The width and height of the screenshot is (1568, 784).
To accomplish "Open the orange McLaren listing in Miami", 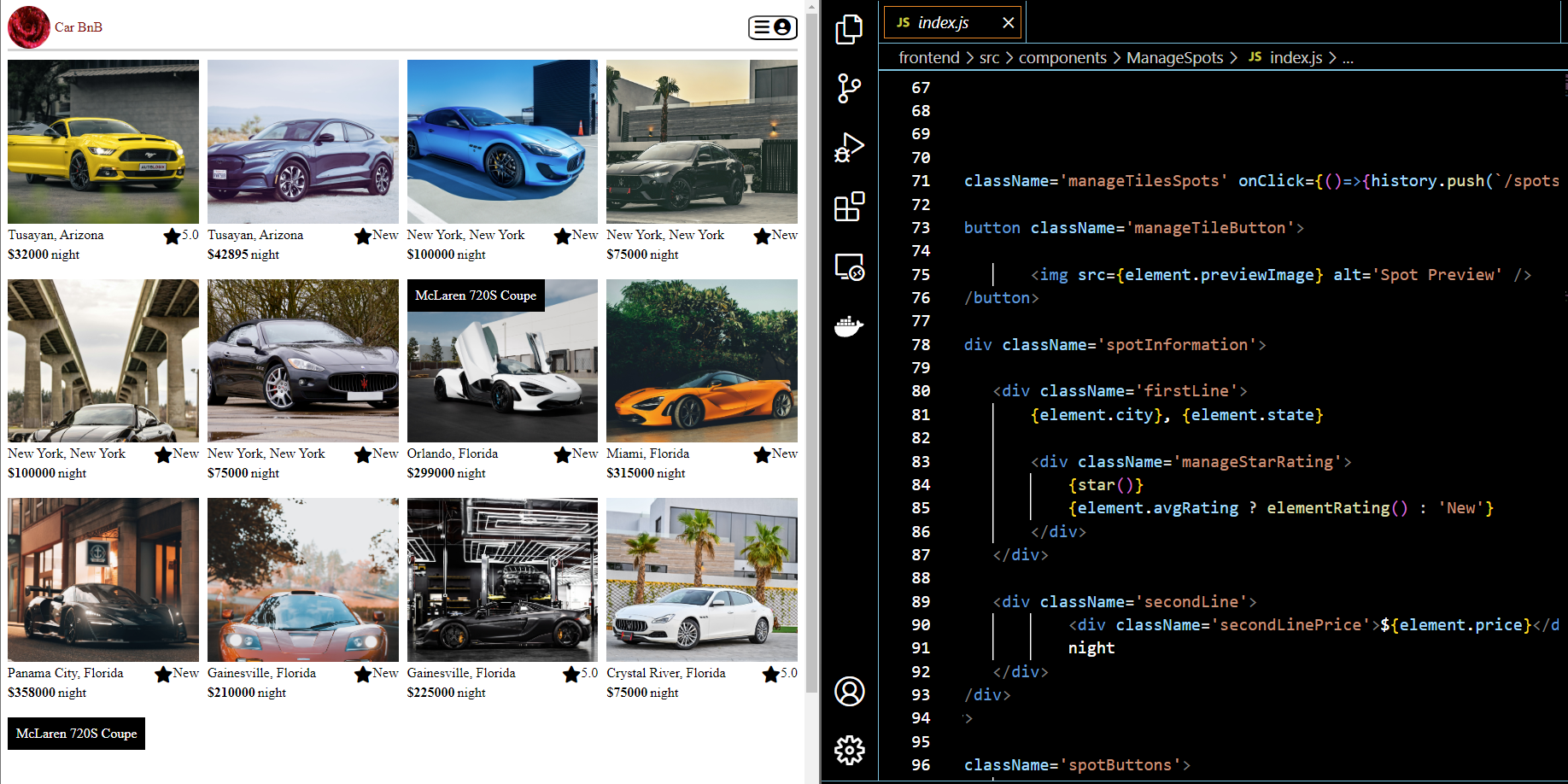I will pyautogui.click(x=701, y=360).
